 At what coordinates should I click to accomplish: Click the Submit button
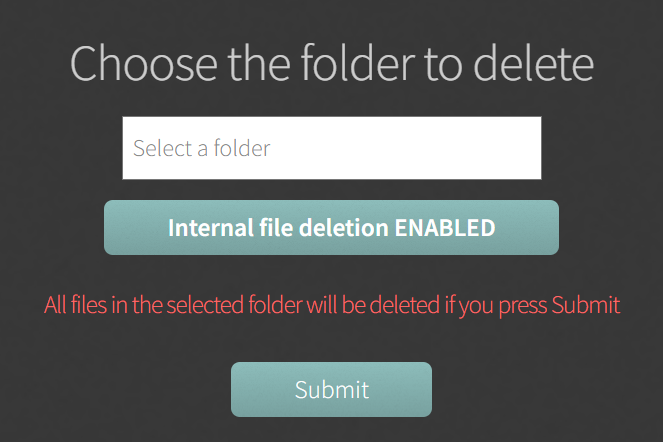[x=332, y=389]
